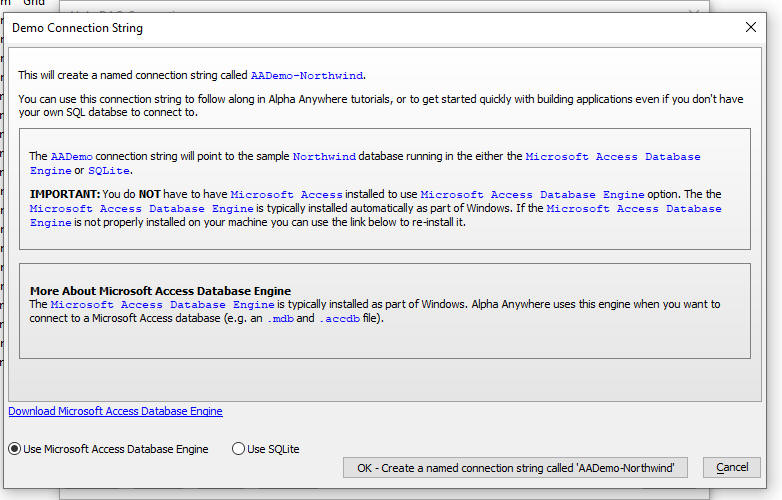Close the Demo Connection String dialog
This screenshot has width=782, height=500.
click(750, 27)
